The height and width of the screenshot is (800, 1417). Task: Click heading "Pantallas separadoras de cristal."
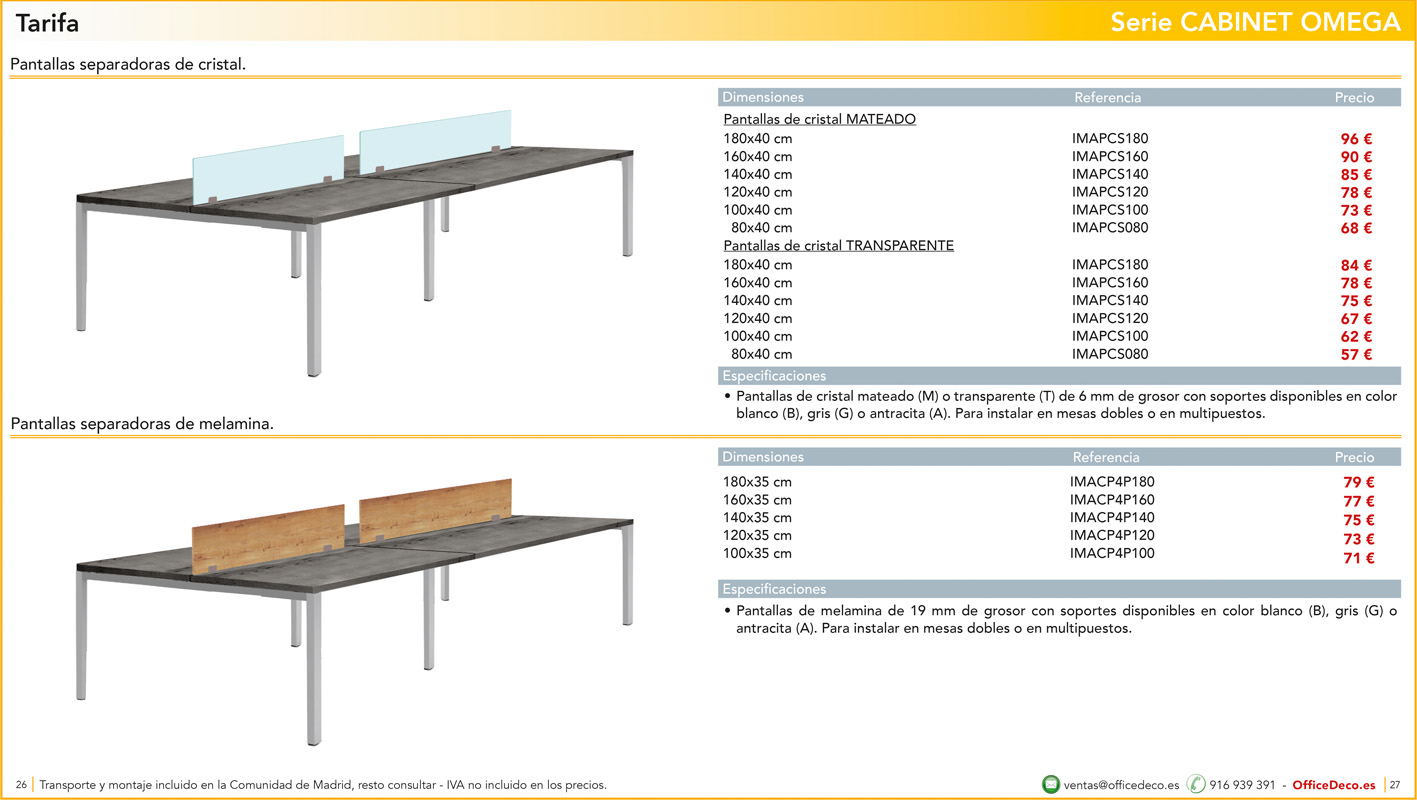(128, 64)
